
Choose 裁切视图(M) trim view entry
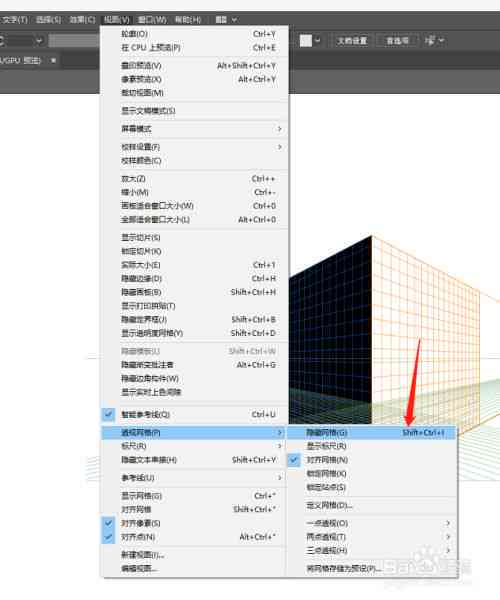tap(194, 93)
